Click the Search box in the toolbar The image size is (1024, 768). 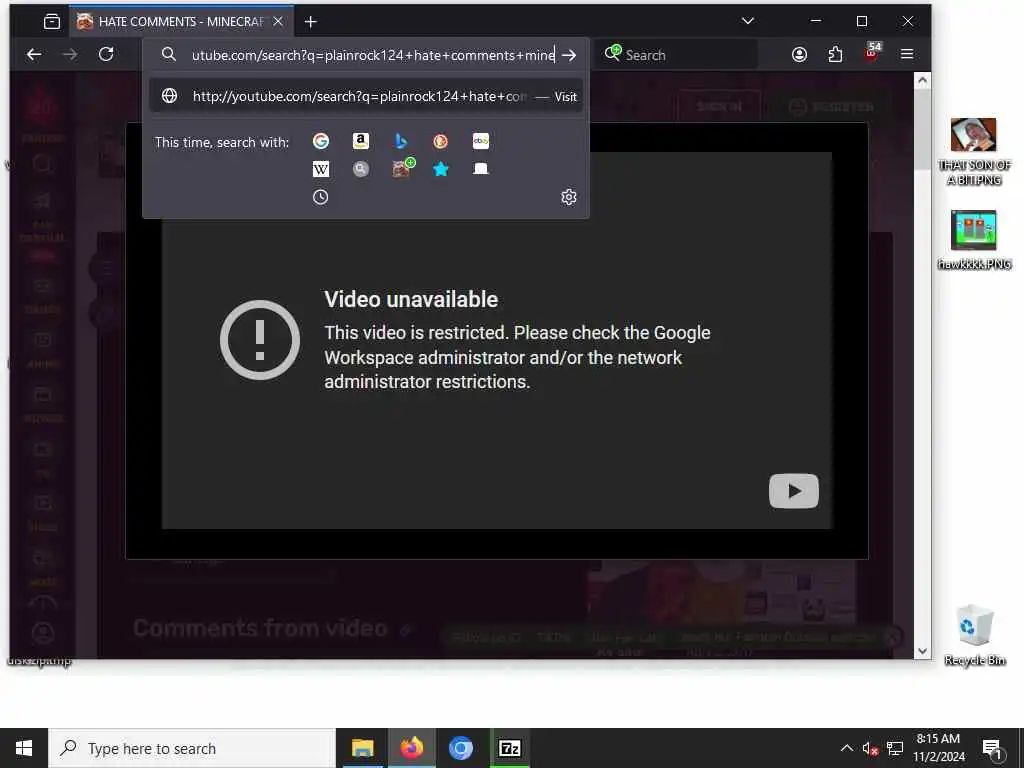(675, 55)
